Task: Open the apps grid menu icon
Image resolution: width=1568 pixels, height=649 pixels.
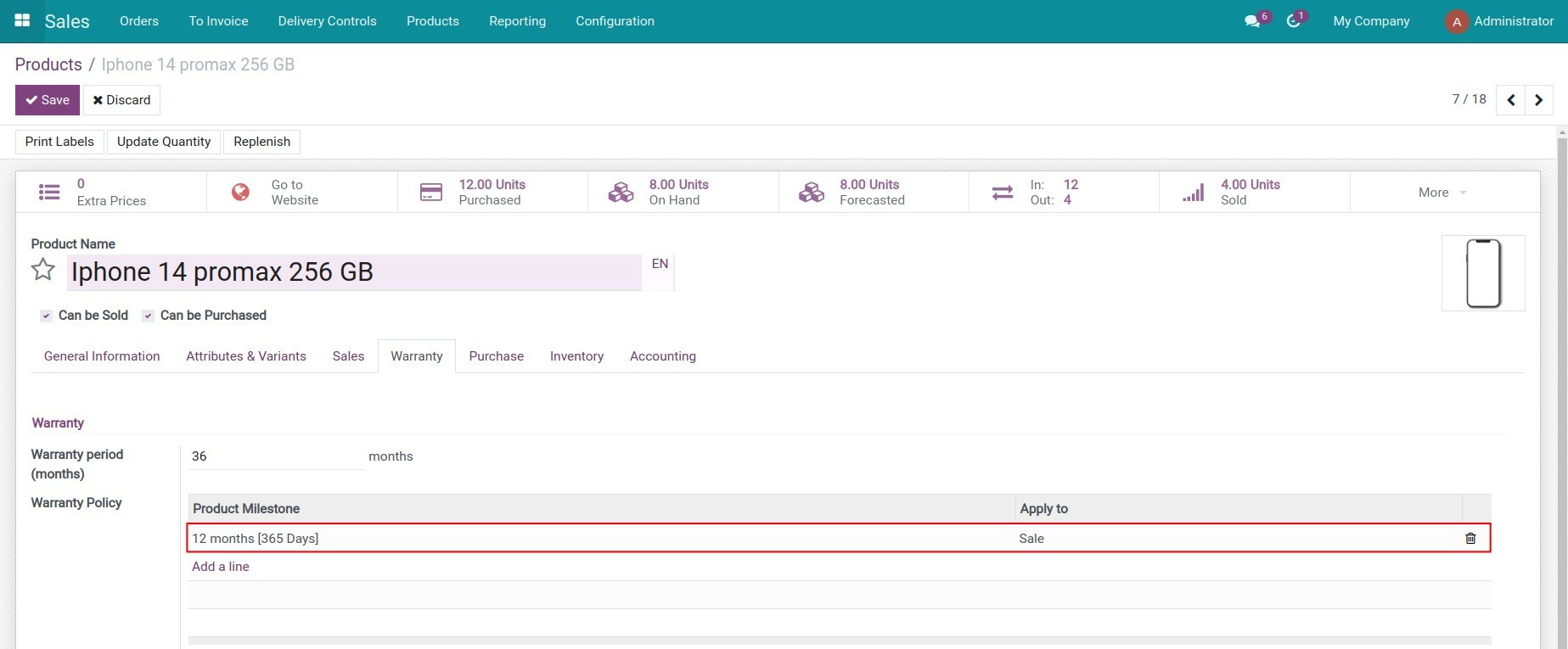Action: pyautogui.click(x=23, y=20)
